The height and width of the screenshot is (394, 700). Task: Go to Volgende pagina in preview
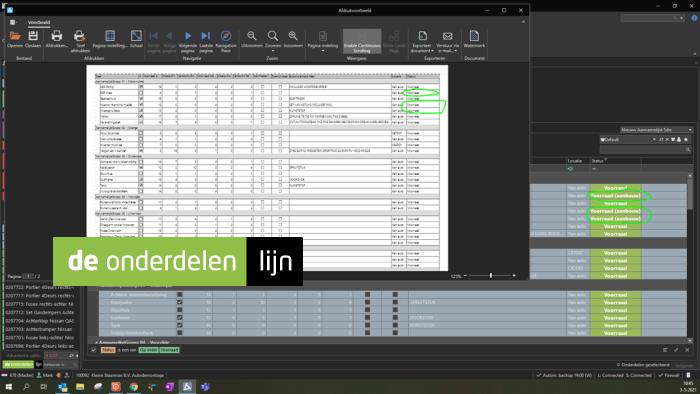(188, 36)
